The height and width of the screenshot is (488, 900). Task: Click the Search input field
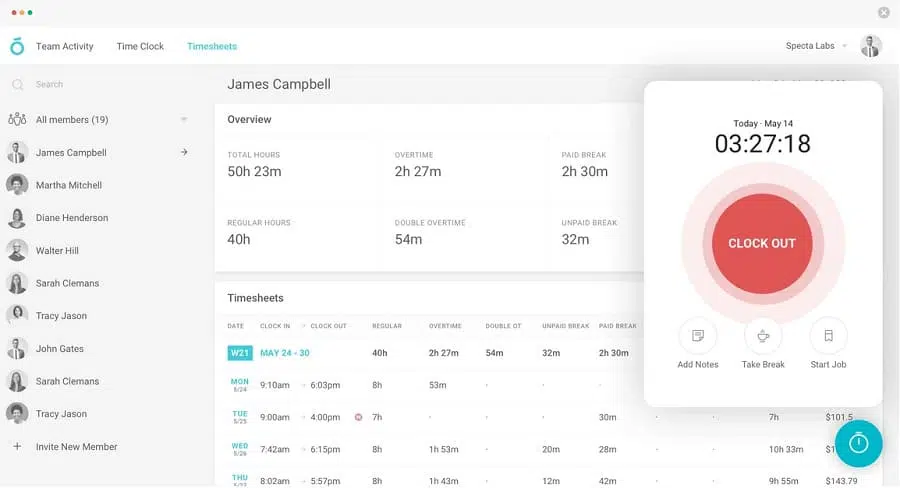click(x=100, y=85)
